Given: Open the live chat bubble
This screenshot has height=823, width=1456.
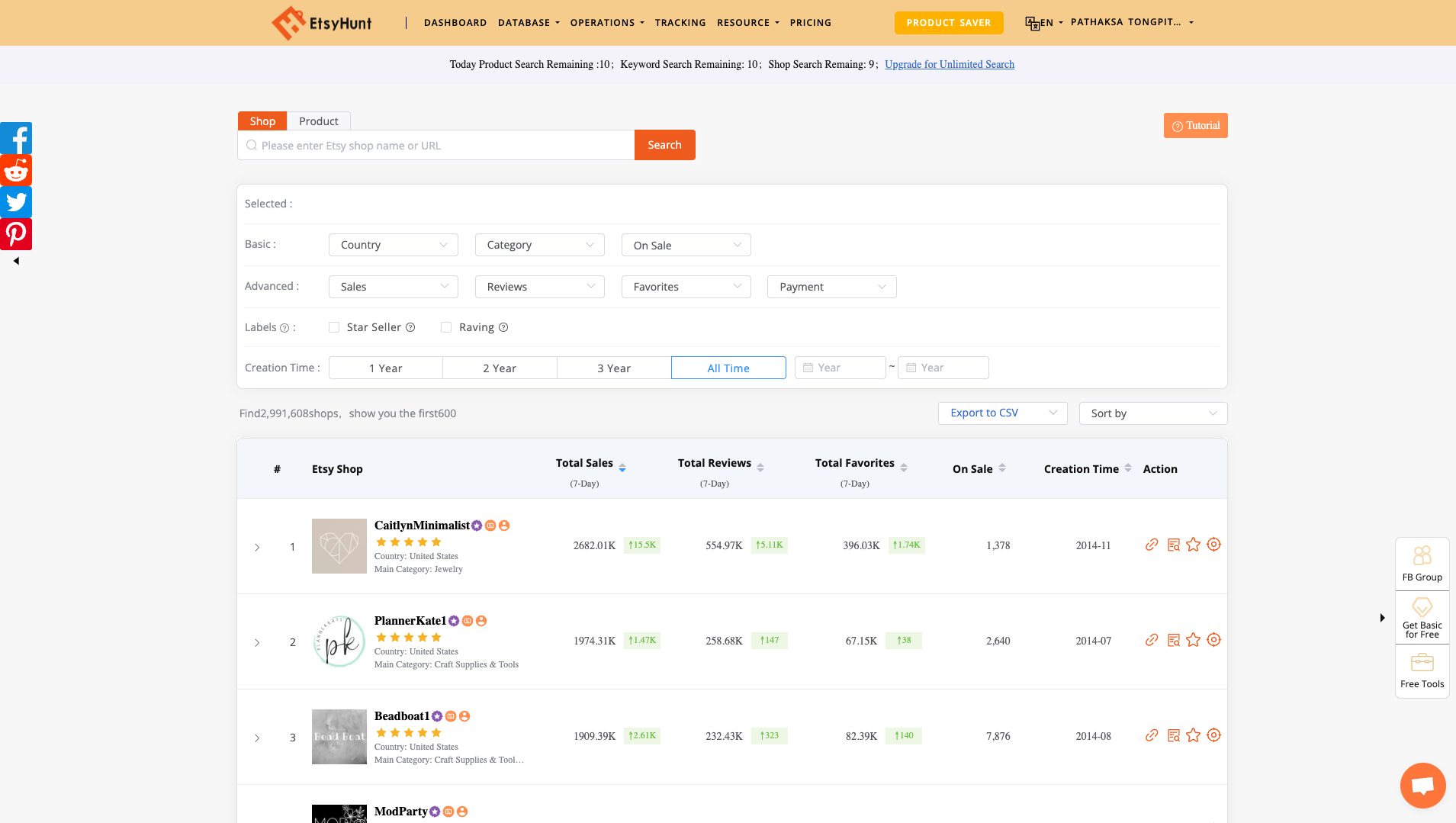Looking at the screenshot, I should (1422, 785).
